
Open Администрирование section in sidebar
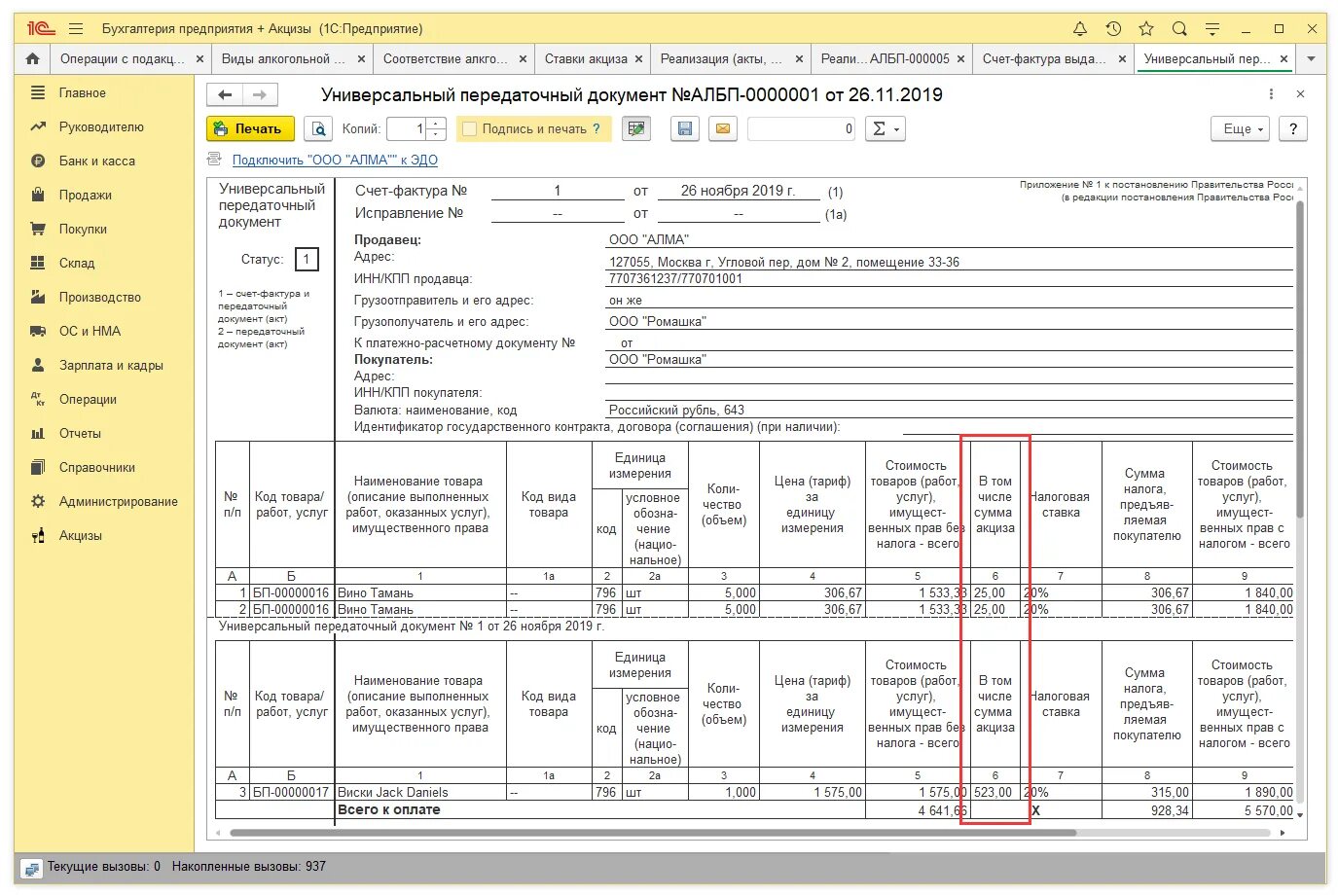tap(119, 501)
